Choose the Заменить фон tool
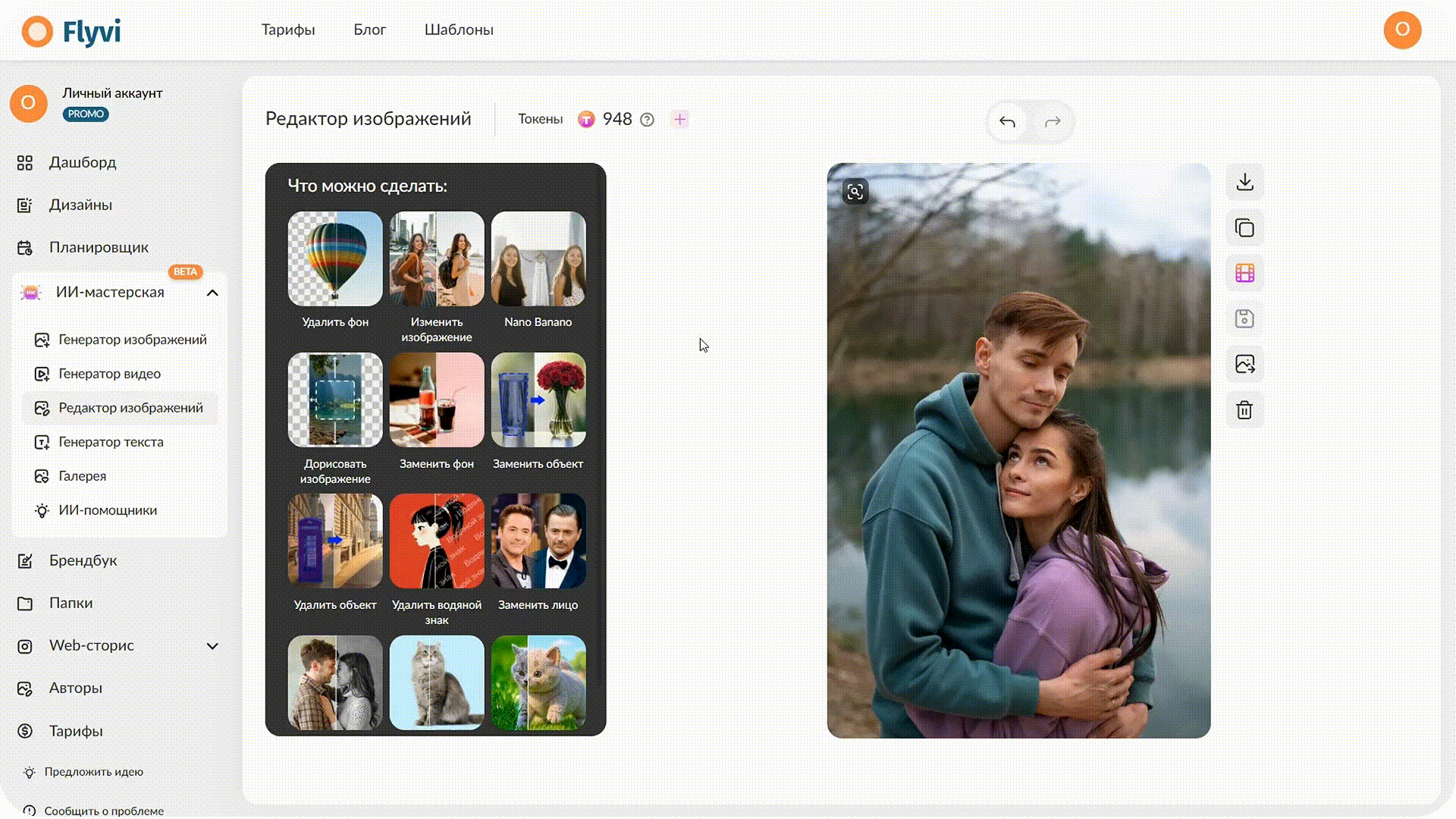The image size is (1456, 819). 437,412
